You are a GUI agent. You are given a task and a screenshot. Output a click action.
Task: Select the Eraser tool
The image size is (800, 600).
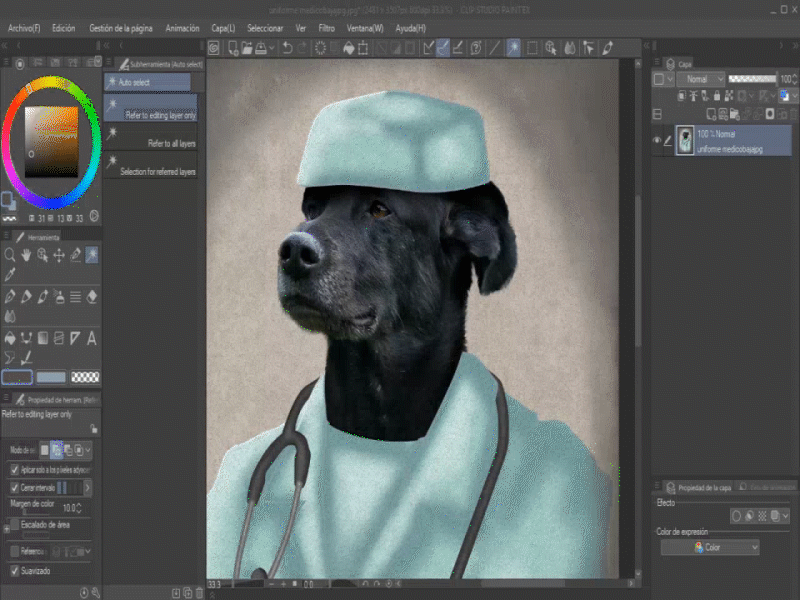(x=92, y=296)
